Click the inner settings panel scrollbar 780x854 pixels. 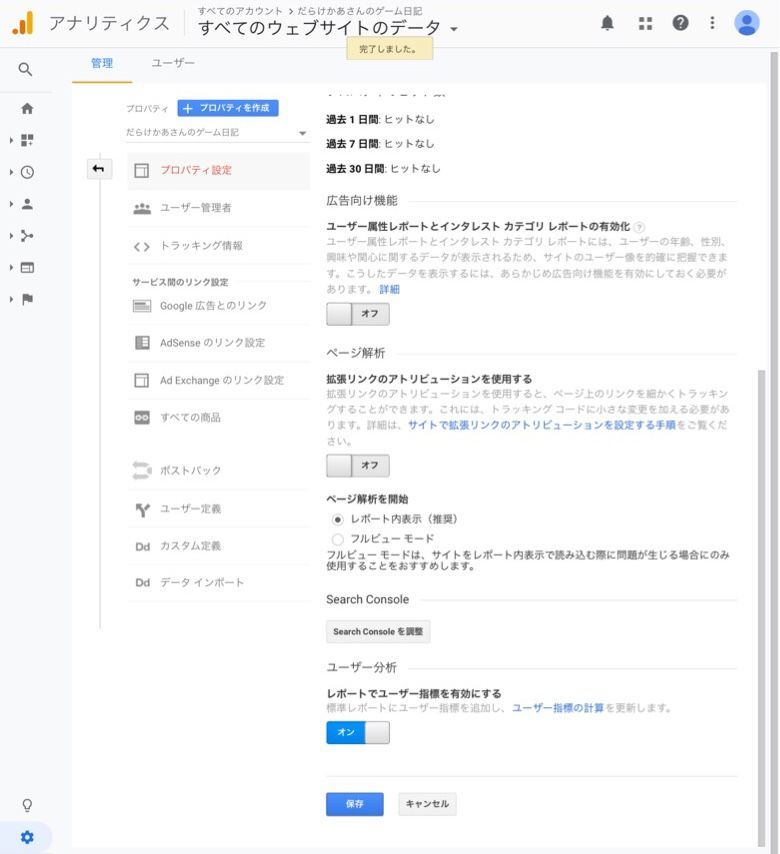coord(761,607)
